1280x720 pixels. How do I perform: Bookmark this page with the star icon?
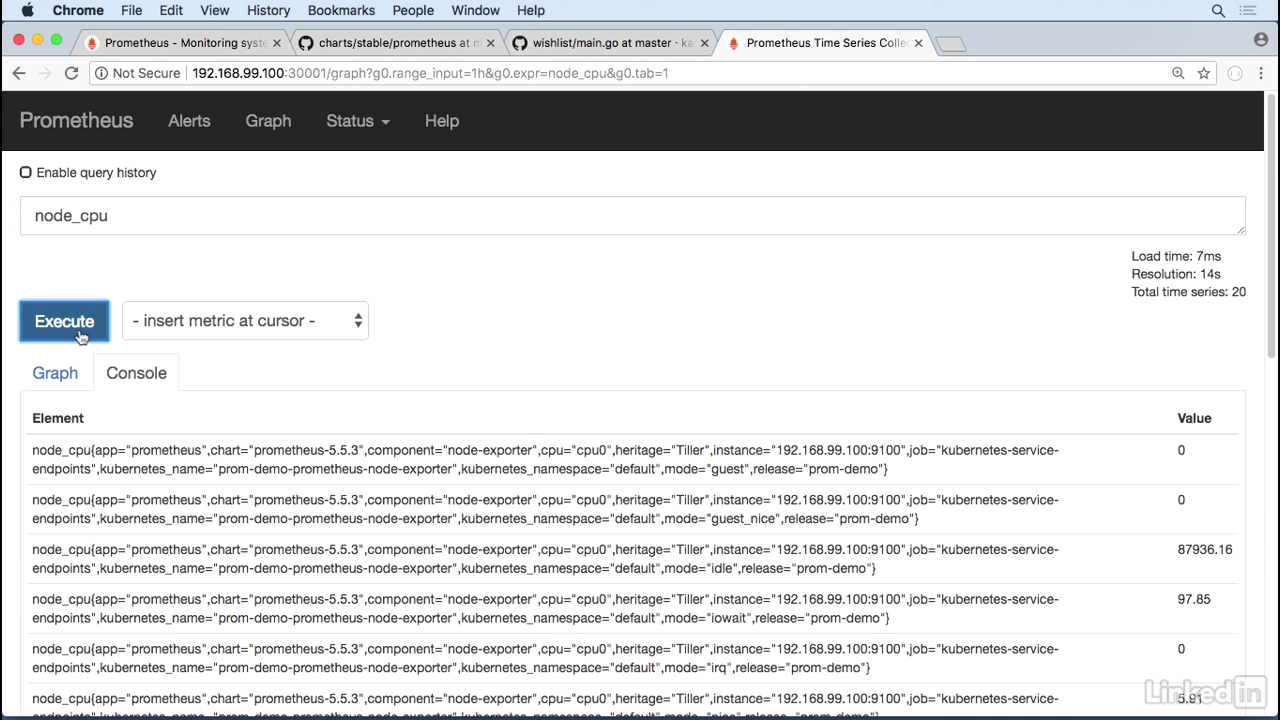coord(1204,73)
